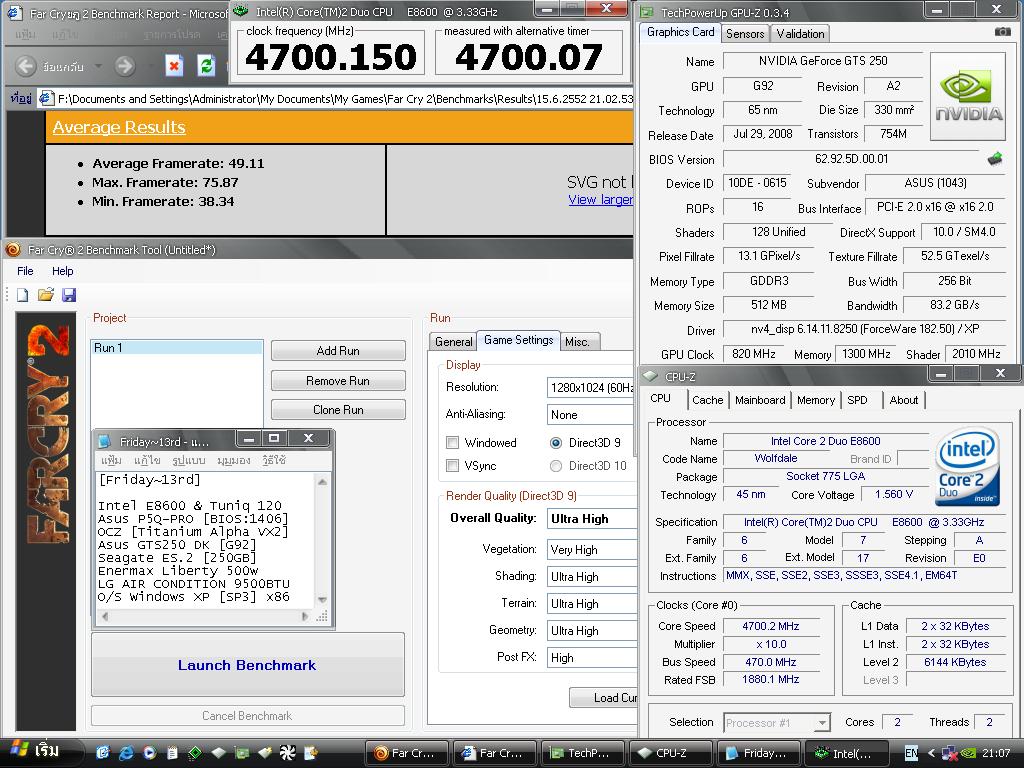Click the NVIDIA tray icon
Screen dimensions: 1024x768
(x=969, y=753)
